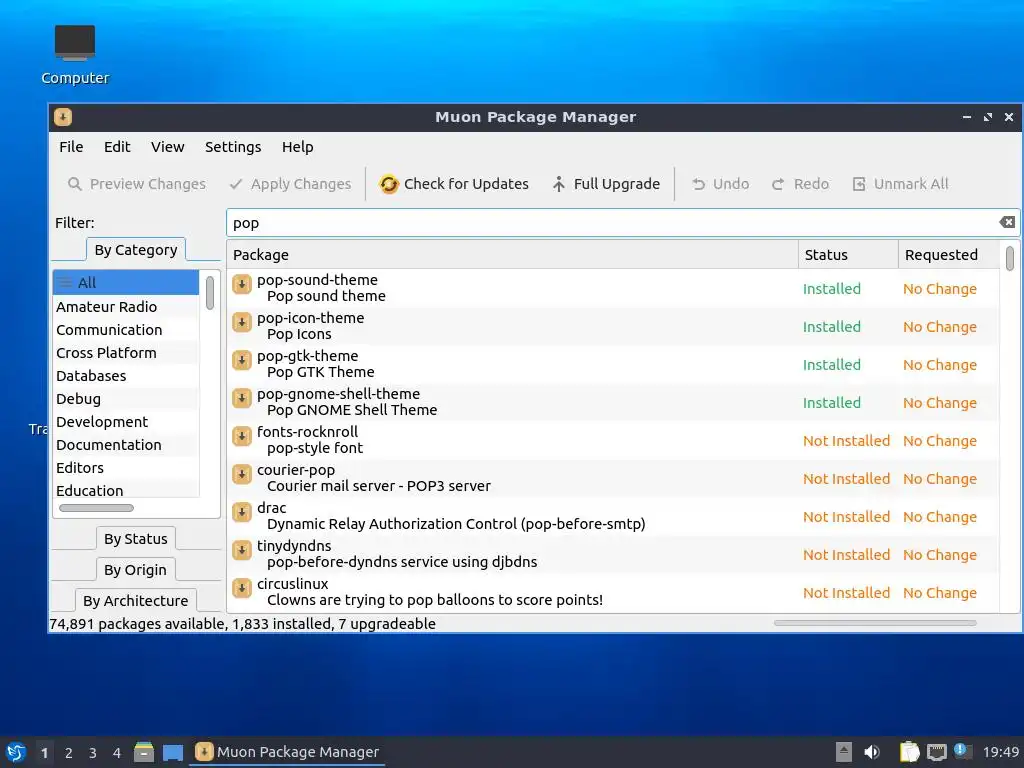Click the network tray icon
The image size is (1024, 768).
[936, 752]
